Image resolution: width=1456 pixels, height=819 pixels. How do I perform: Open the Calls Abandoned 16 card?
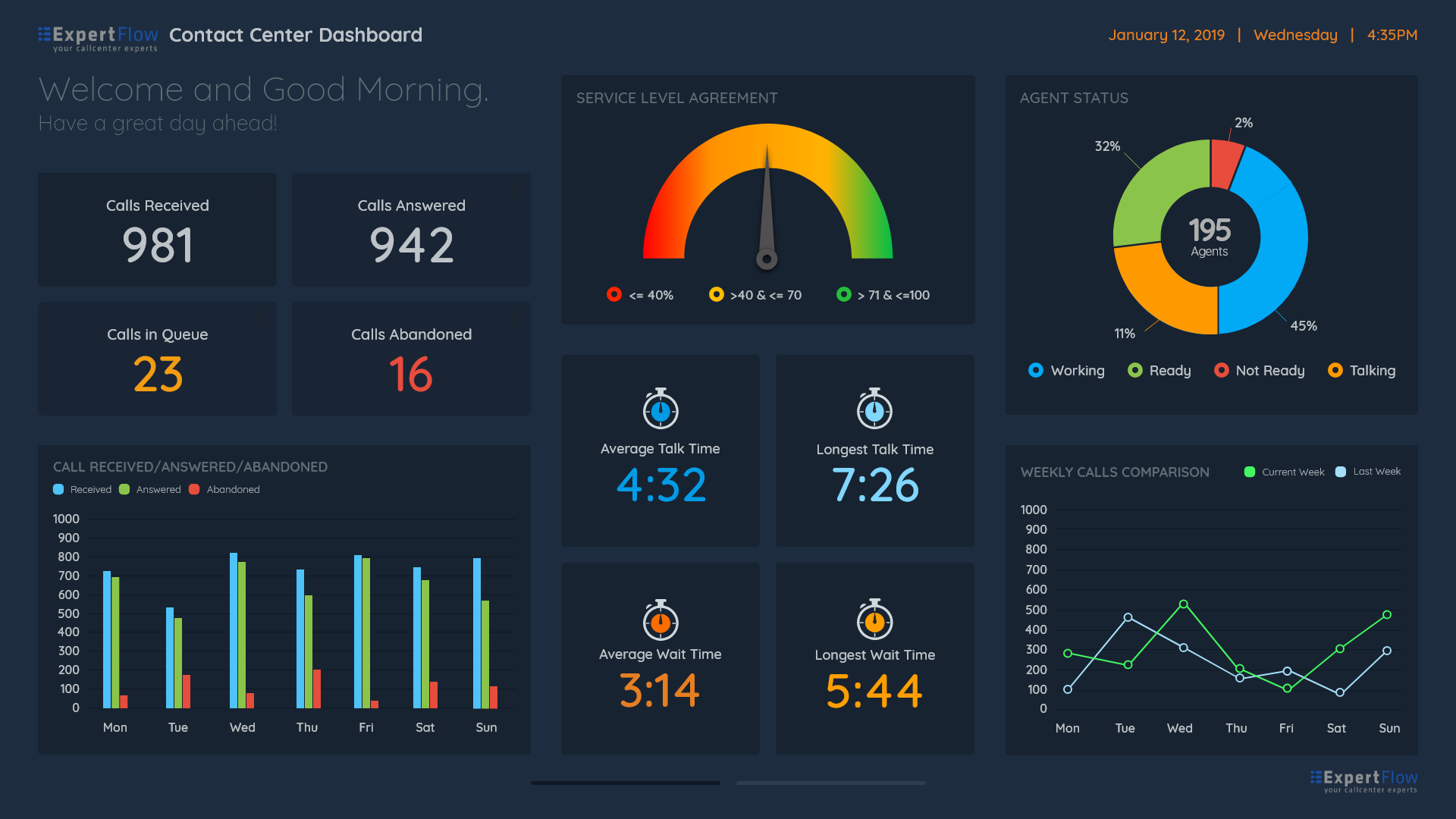pyautogui.click(x=411, y=359)
